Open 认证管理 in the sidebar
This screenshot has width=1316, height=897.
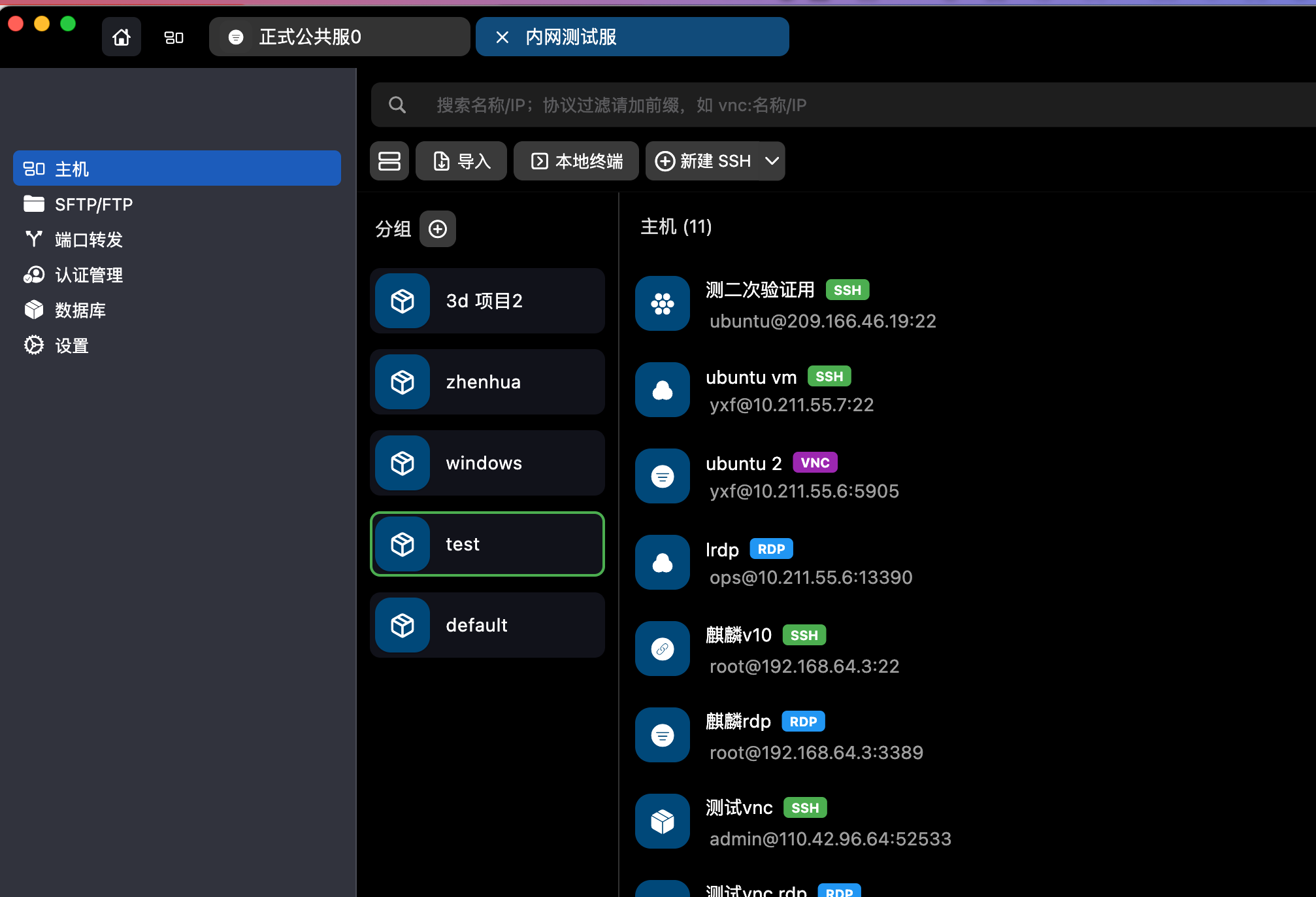pos(89,275)
